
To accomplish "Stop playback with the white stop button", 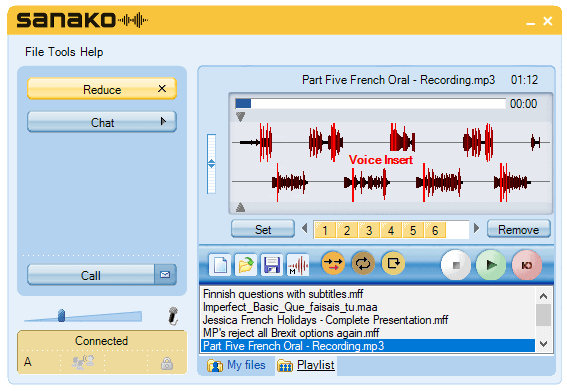I will click(x=456, y=265).
